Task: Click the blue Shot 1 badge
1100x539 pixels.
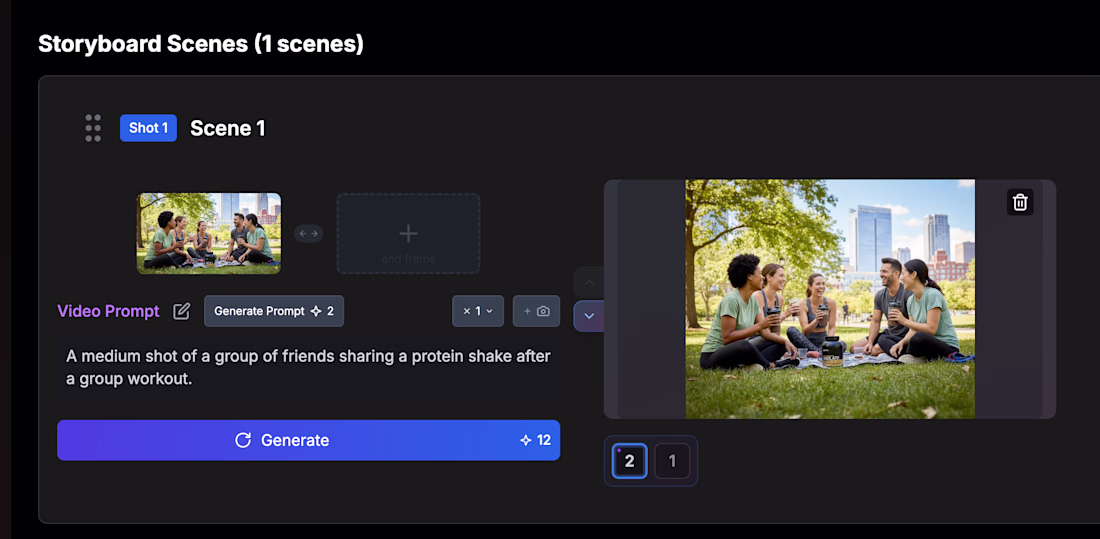Action: click(148, 128)
